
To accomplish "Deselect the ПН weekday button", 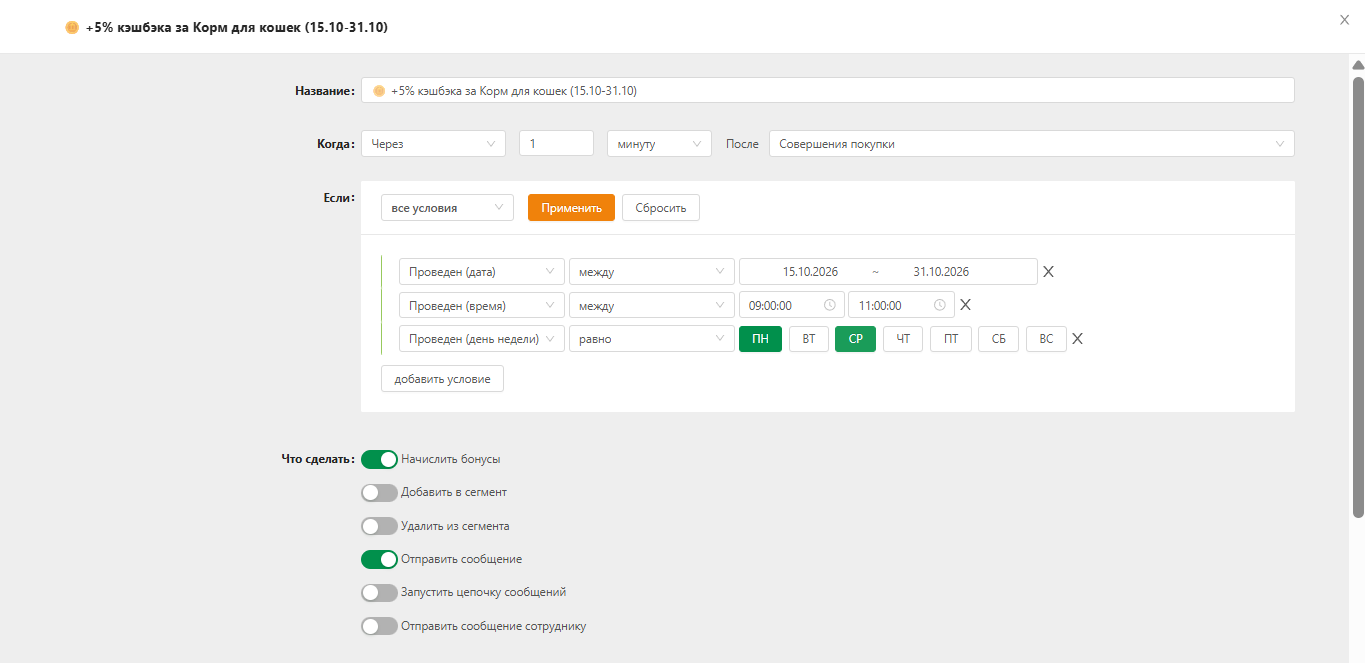I will [x=760, y=339].
